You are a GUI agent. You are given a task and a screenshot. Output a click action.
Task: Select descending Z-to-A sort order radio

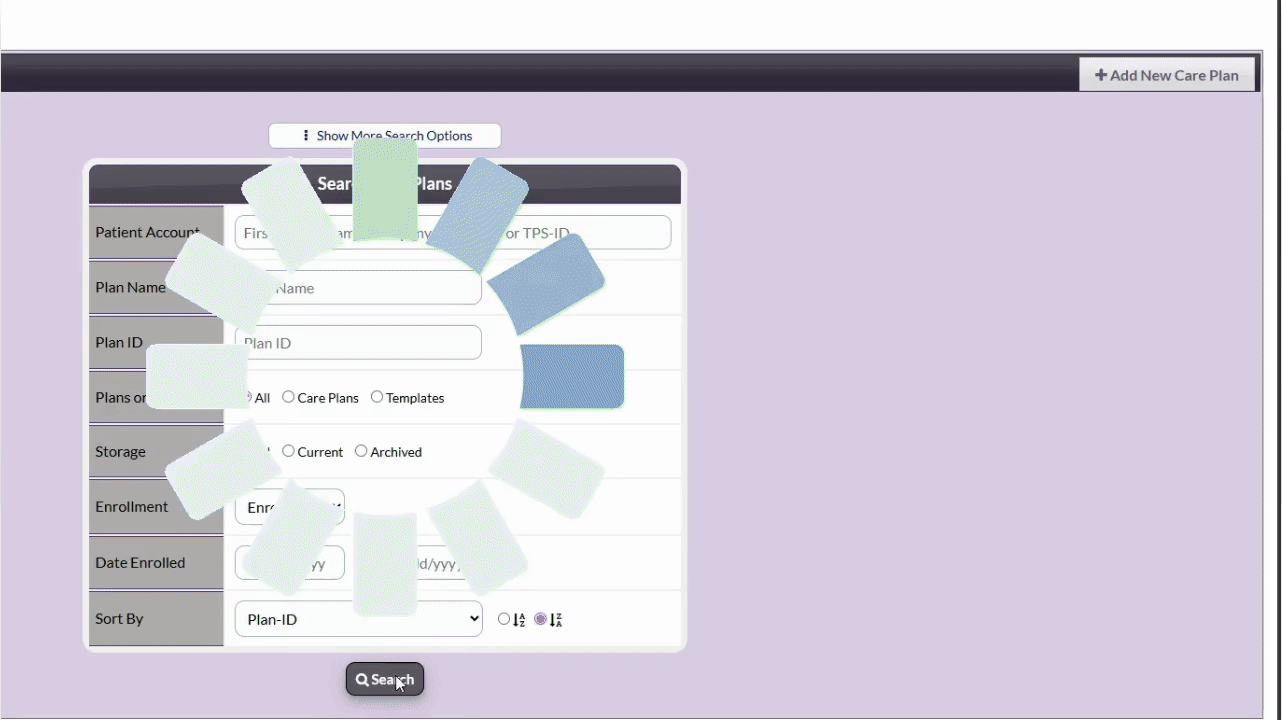(541, 619)
